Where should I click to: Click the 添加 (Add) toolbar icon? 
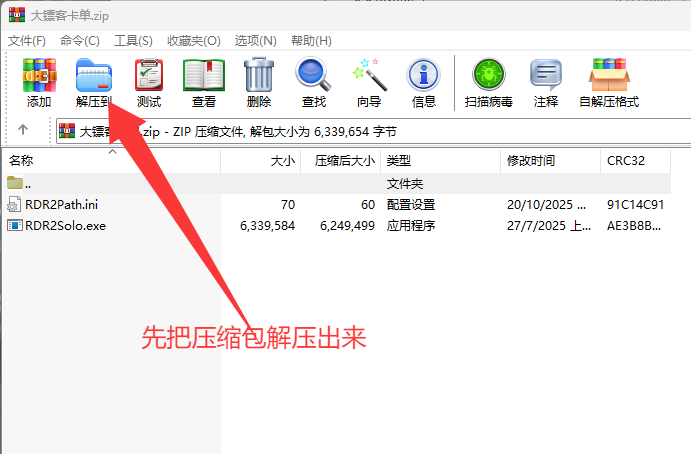39,76
